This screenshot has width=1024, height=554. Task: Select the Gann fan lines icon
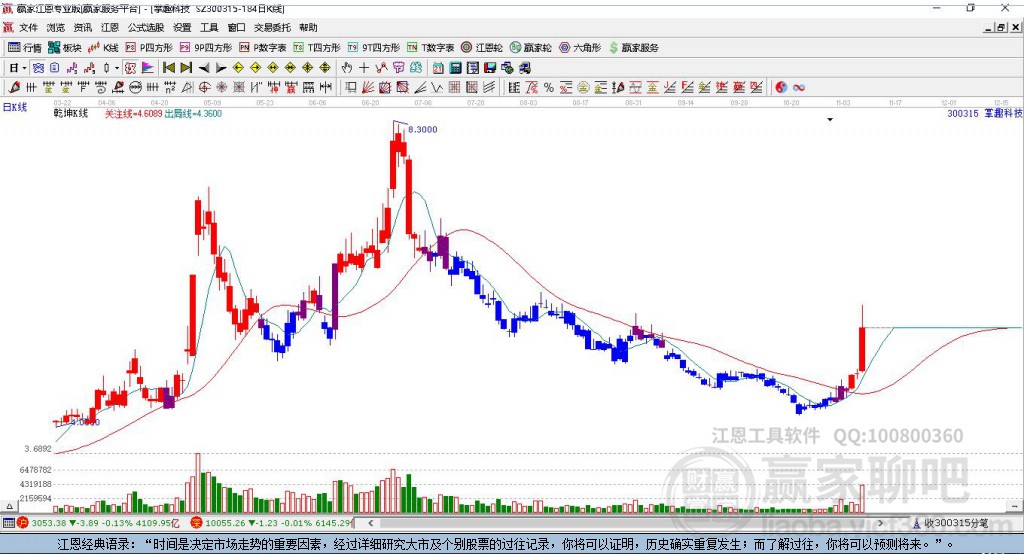(368, 88)
